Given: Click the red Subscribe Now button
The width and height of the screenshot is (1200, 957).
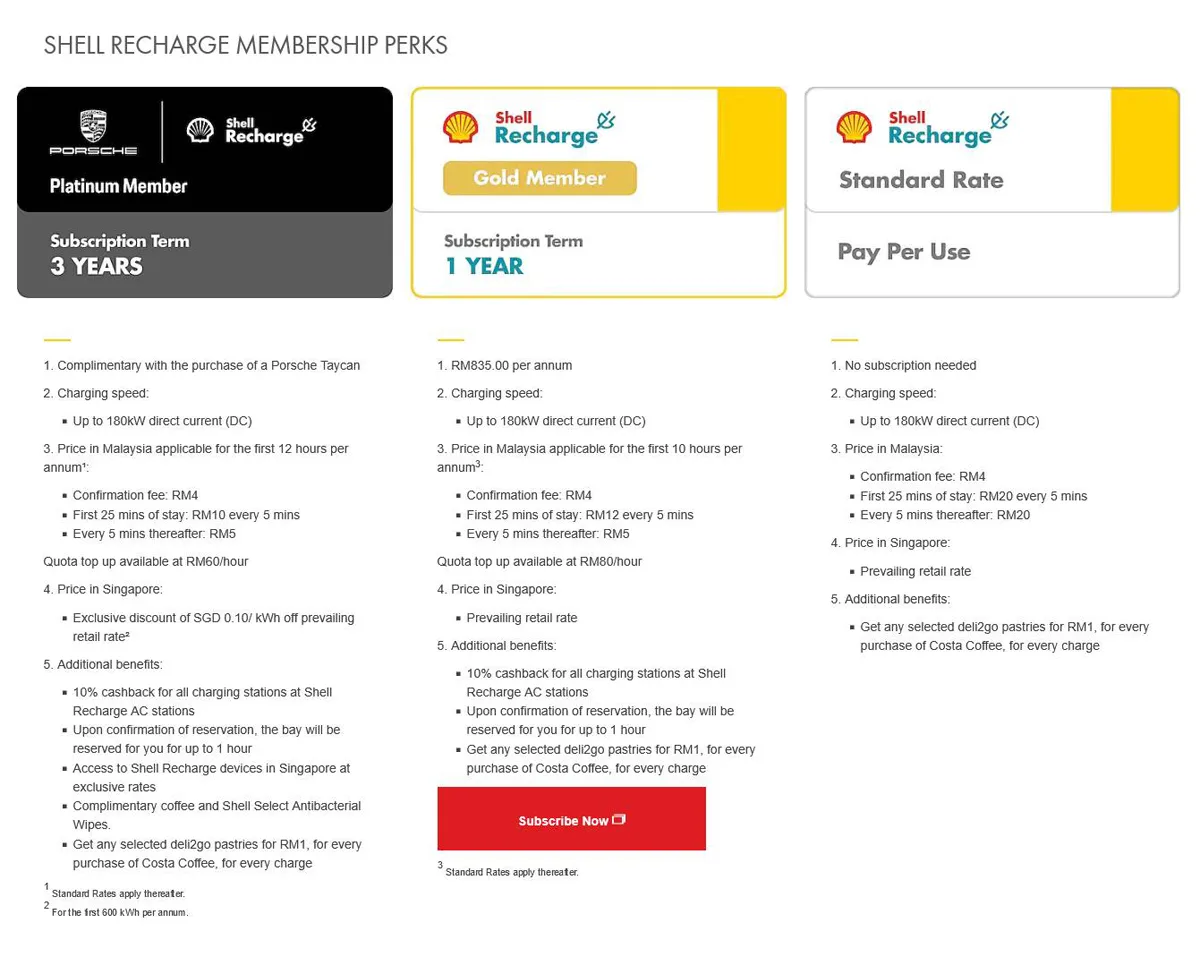Looking at the screenshot, I should click(571, 819).
